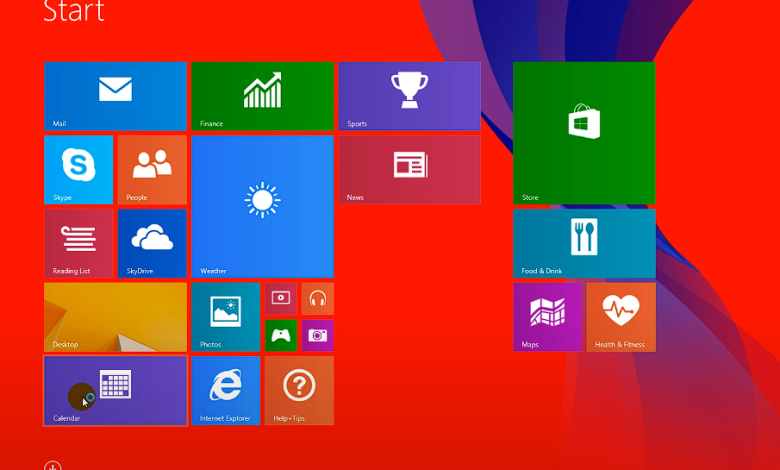Launch the Store app tile
The image size is (780, 470).
point(584,133)
